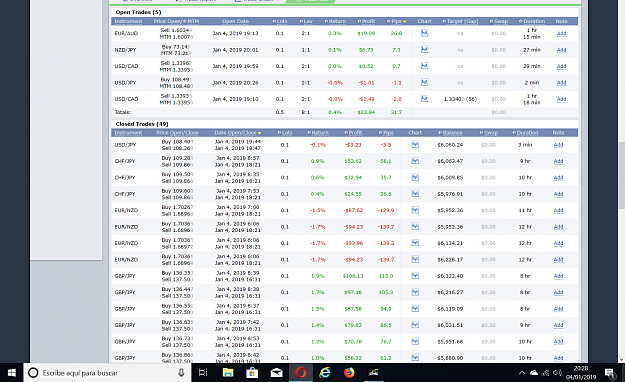The width and height of the screenshot is (625, 382).
Task: Sort closed trades by Price Open/Close
Action: click(177, 132)
